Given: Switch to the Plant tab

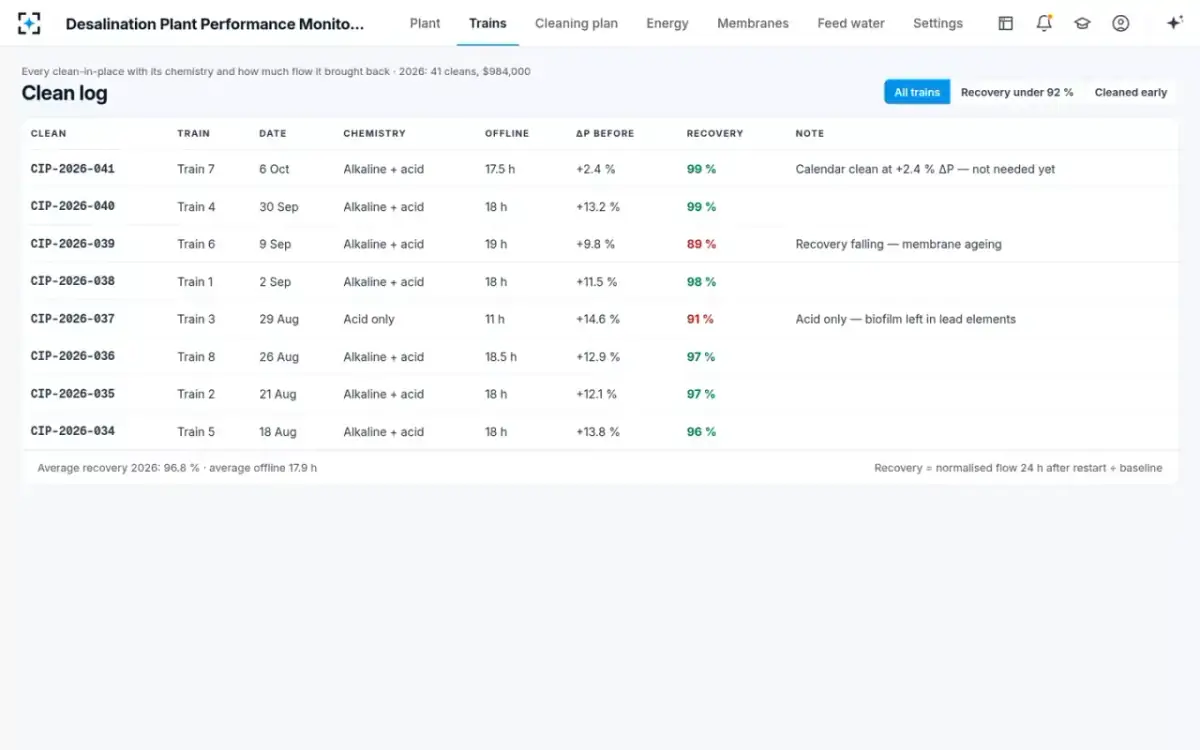Looking at the screenshot, I should [x=425, y=23].
